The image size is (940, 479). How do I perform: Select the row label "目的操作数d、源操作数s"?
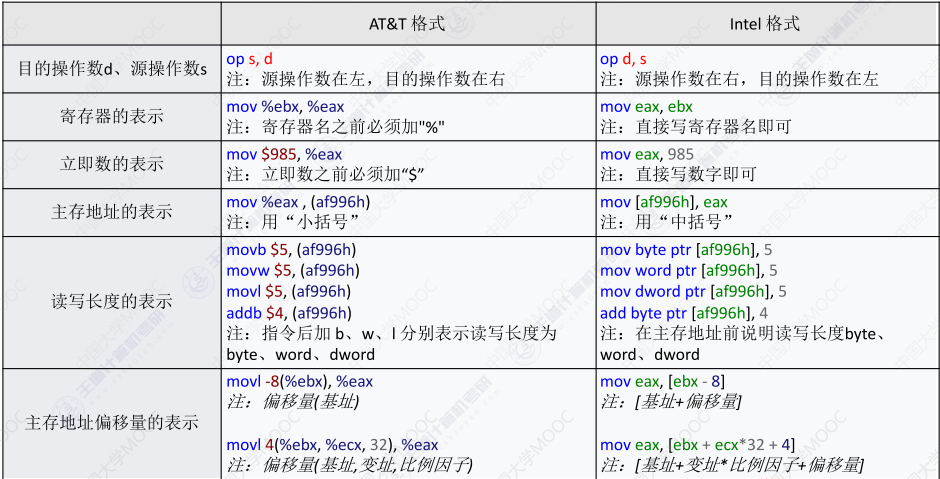click(x=112, y=68)
